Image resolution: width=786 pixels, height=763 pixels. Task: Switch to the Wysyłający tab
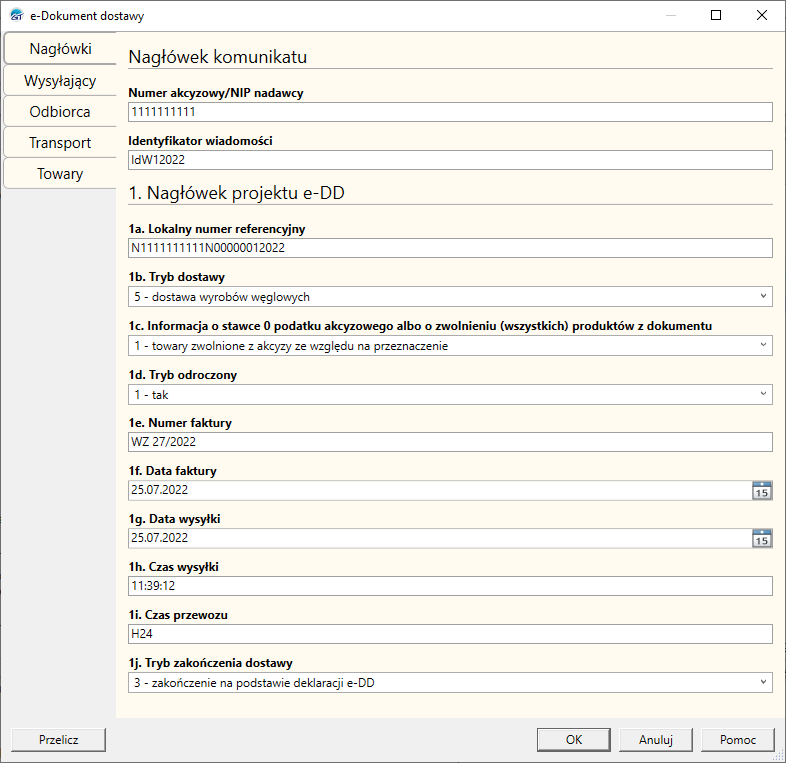60,81
